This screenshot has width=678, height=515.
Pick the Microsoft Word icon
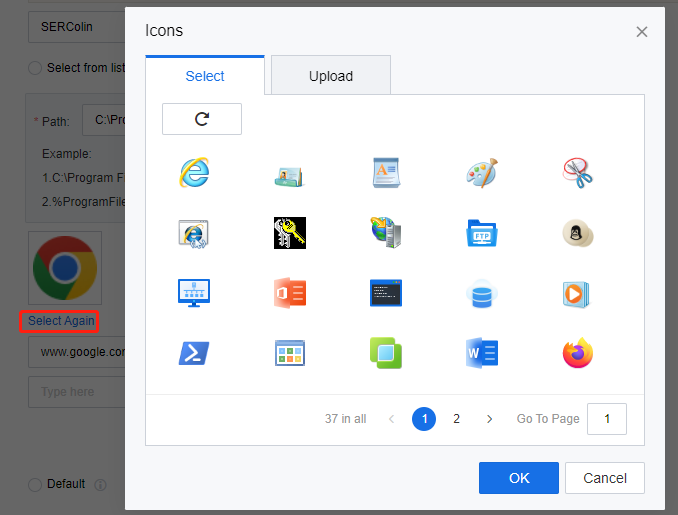(482, 353)
